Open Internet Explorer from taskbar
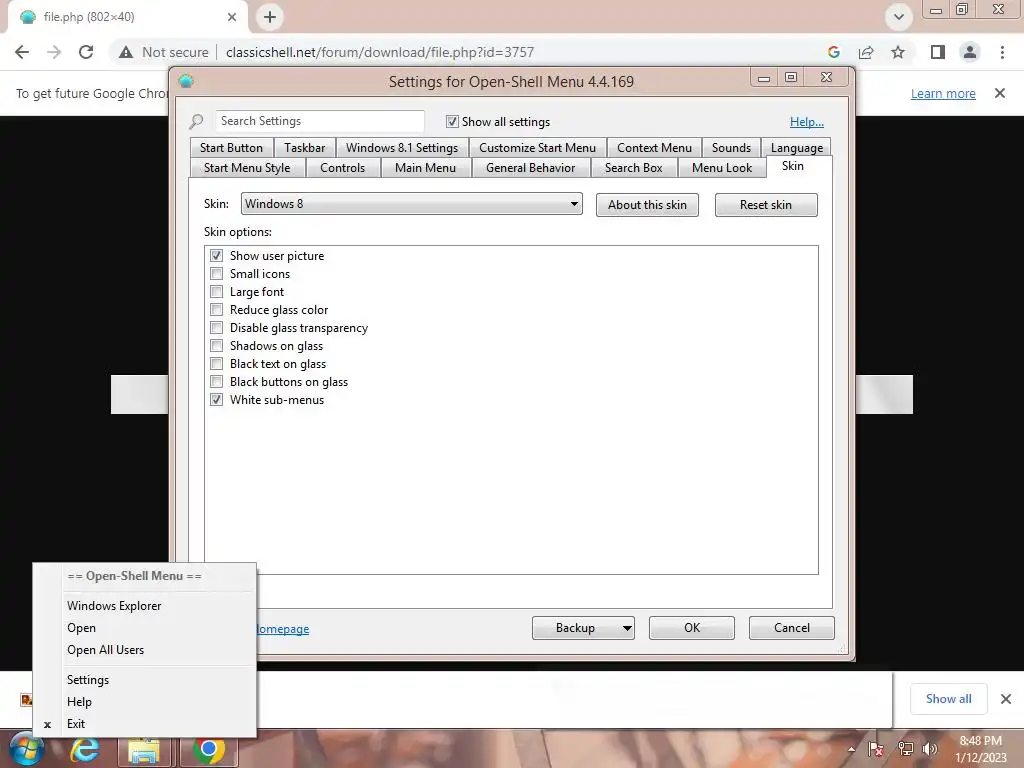Viewport: 1024px width, 768px height. pyautogui.click(x=85, y=750)
